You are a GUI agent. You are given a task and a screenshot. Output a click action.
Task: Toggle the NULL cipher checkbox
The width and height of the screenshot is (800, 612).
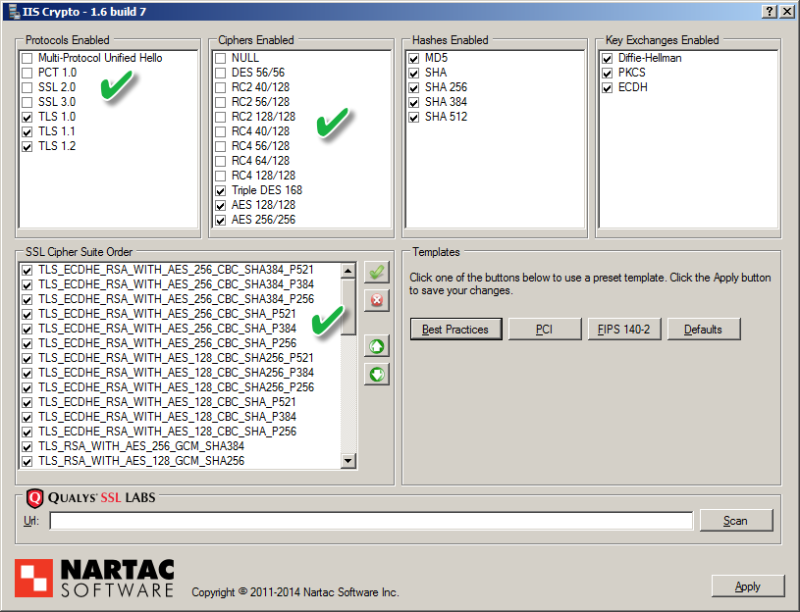220,58
